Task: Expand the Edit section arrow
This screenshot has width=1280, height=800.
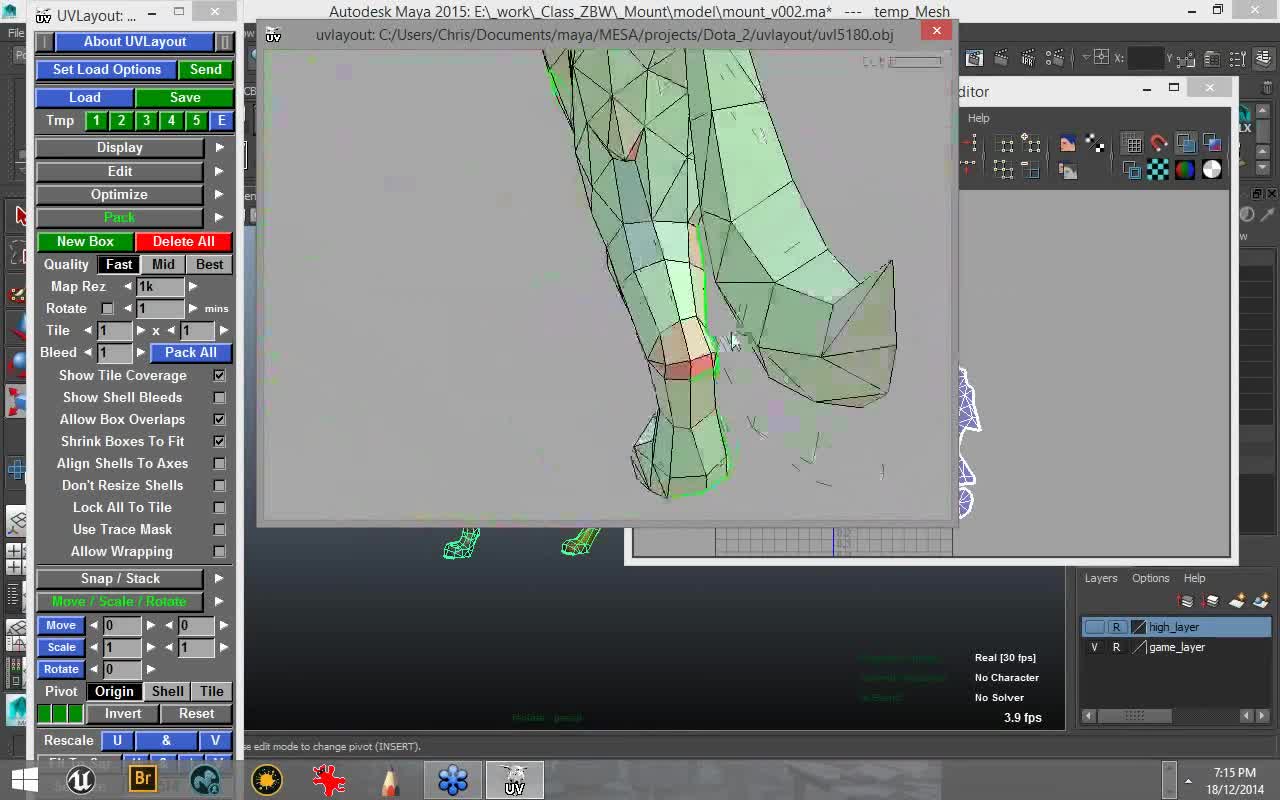Action: (219, 171)
